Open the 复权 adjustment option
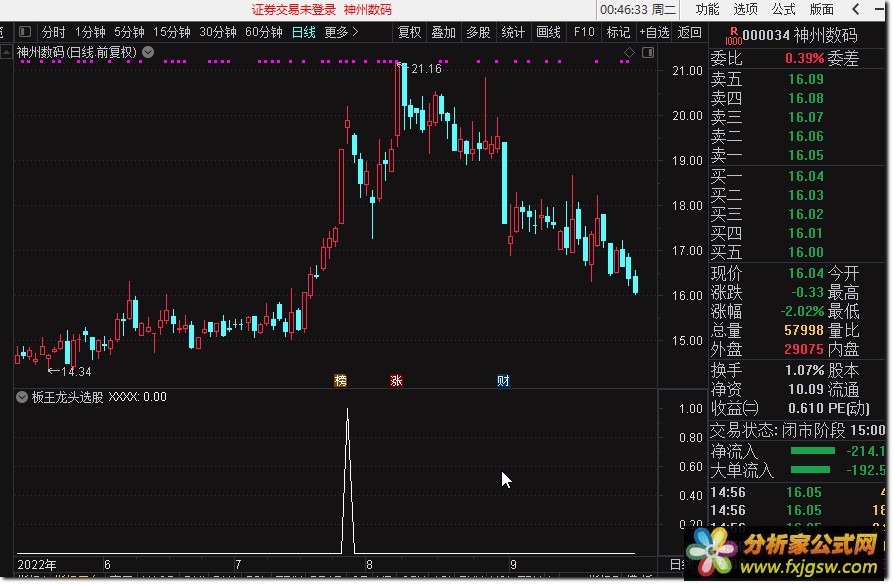Viewport: 894px width, 584px height. point(409,33)
